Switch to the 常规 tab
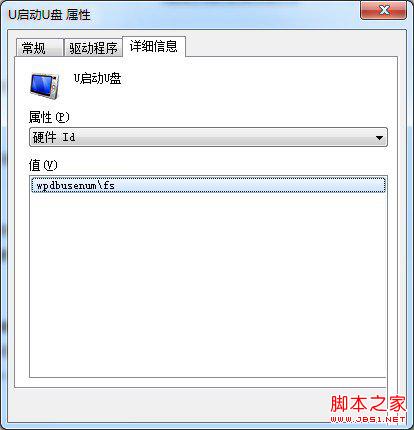This screenshot has width=414, height=430. click(39, 48)
